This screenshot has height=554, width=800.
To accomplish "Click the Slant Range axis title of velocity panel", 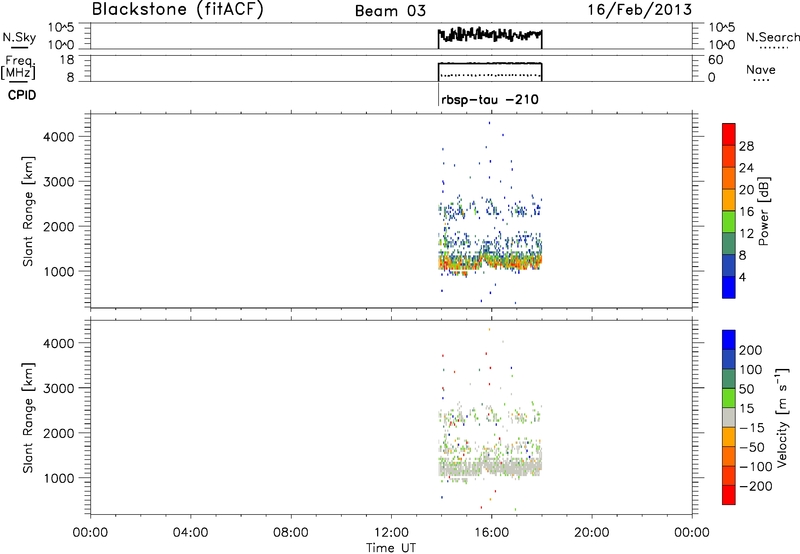I will (x=28, y=418).
